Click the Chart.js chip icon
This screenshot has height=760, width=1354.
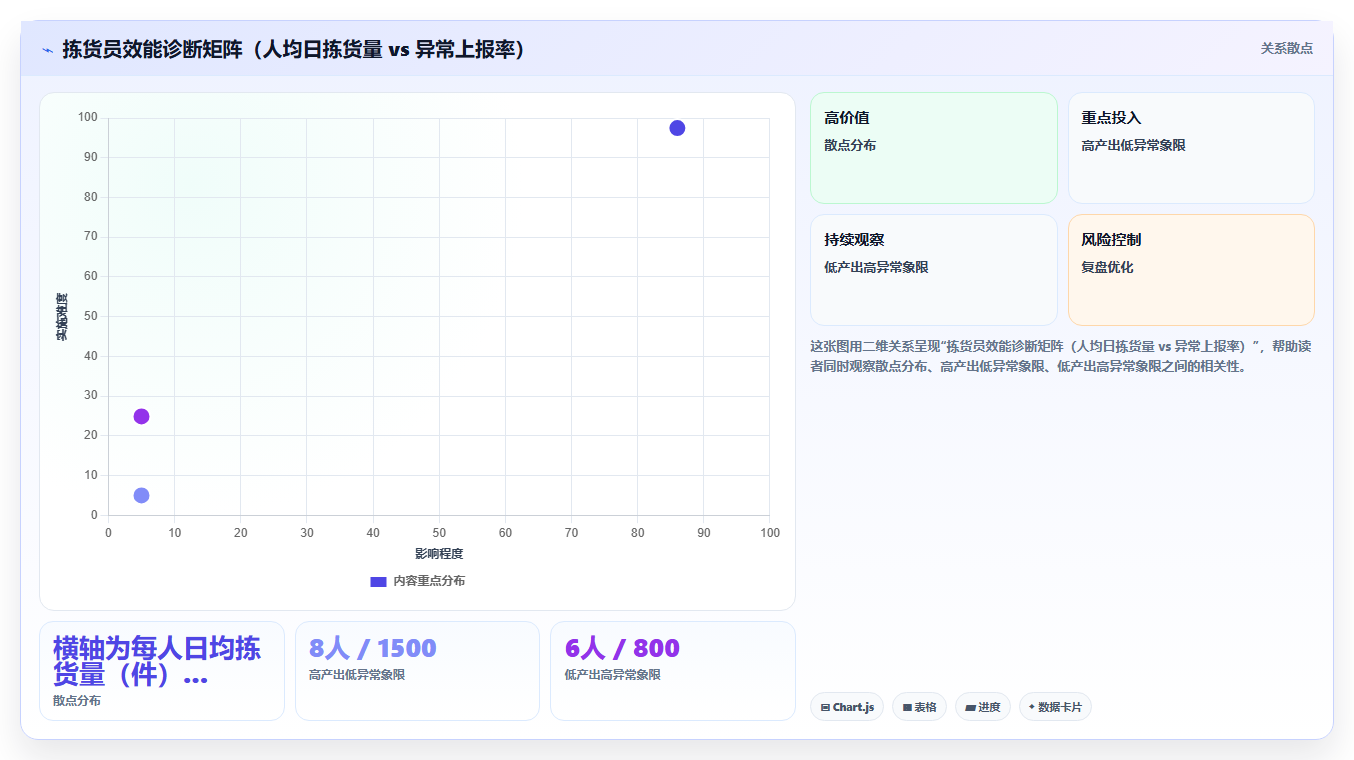click(x=825, y=708)
